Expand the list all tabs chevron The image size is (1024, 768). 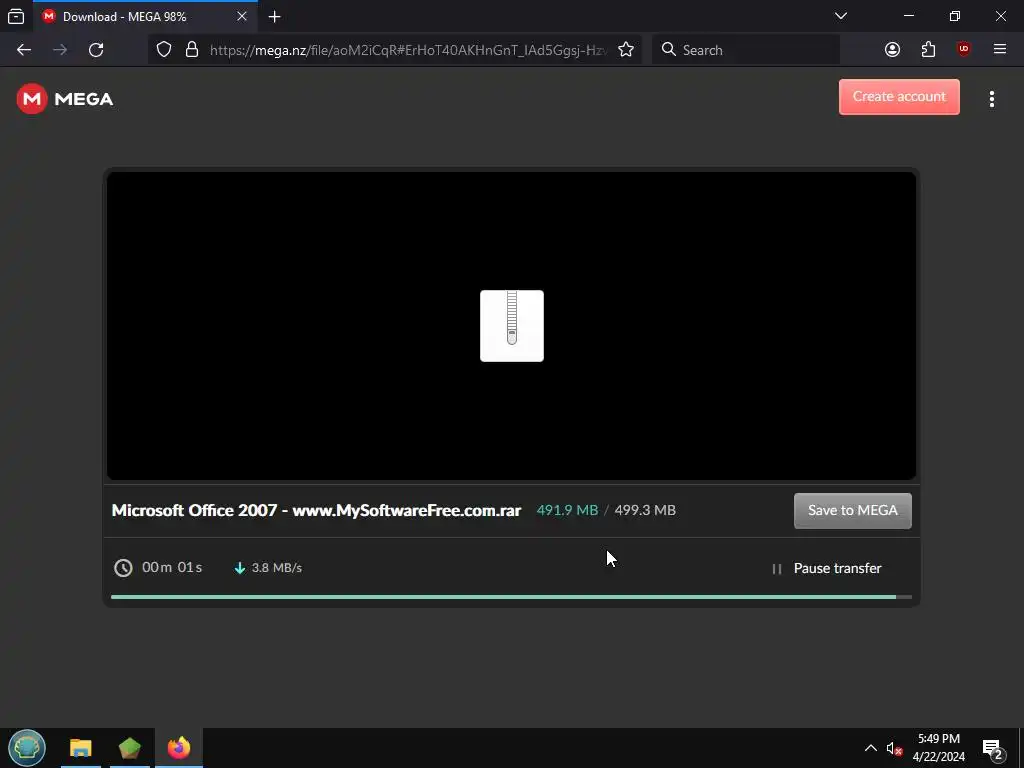click(x=840, y=16)
